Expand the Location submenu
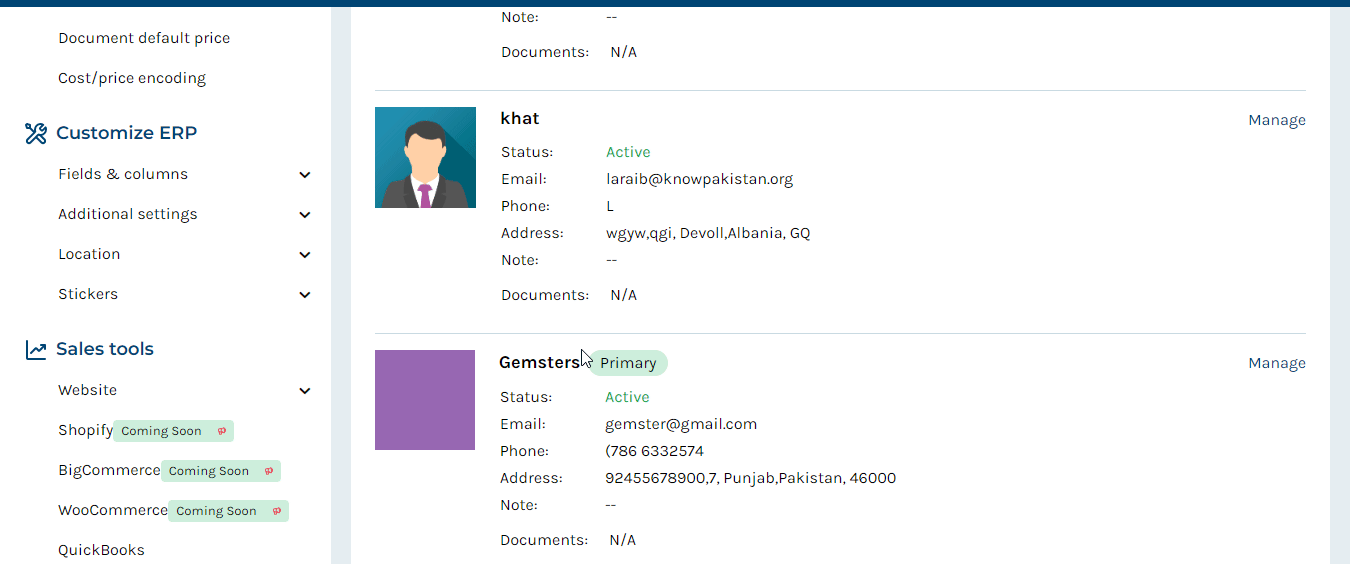 (x=305, y=255)
